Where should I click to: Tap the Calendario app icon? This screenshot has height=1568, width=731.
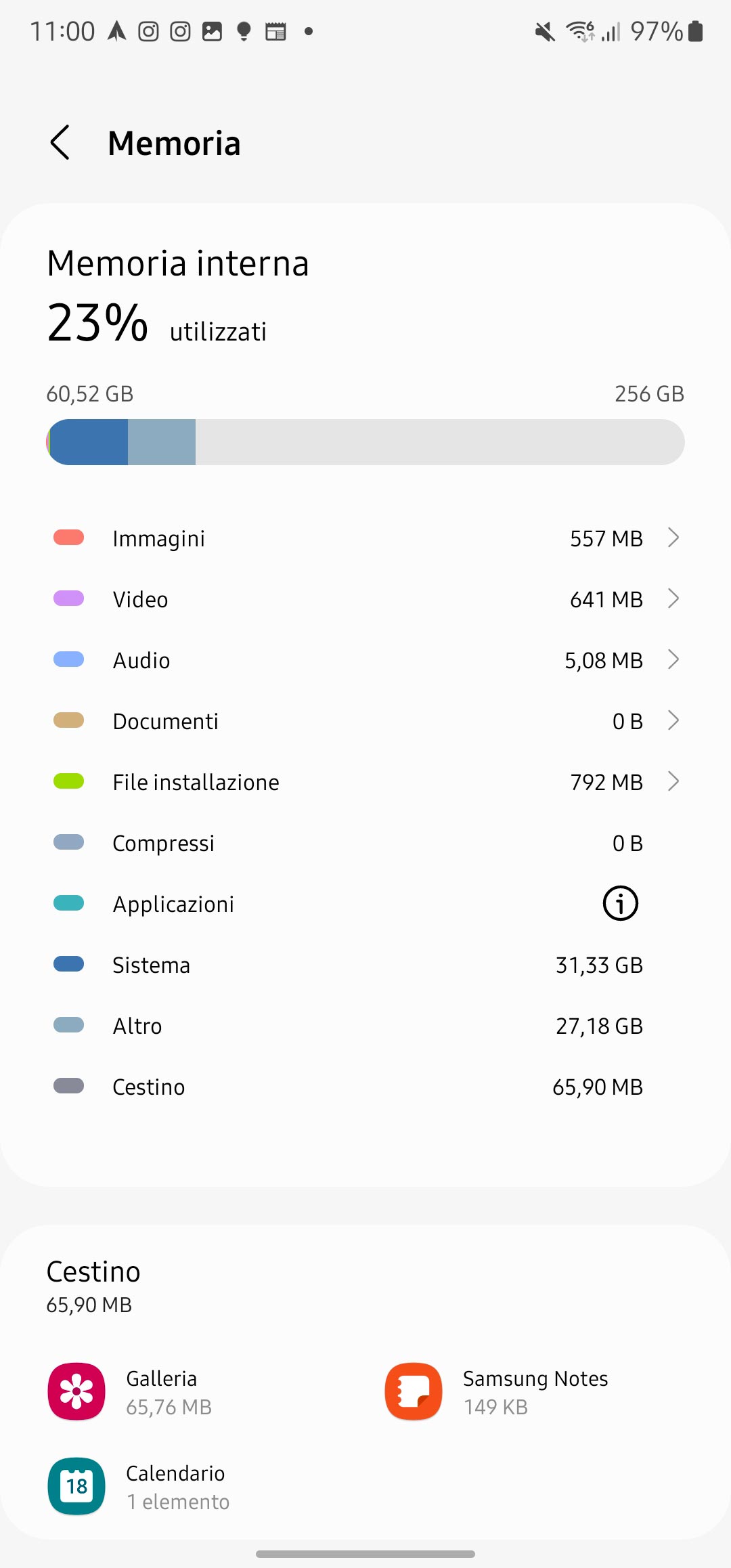(x=76, y=1486)
